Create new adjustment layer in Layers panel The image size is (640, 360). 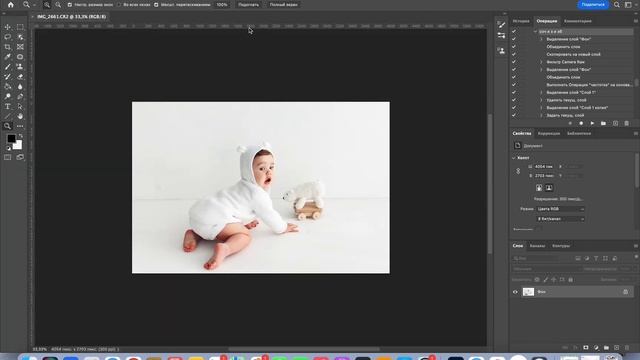tap(596, 347)
